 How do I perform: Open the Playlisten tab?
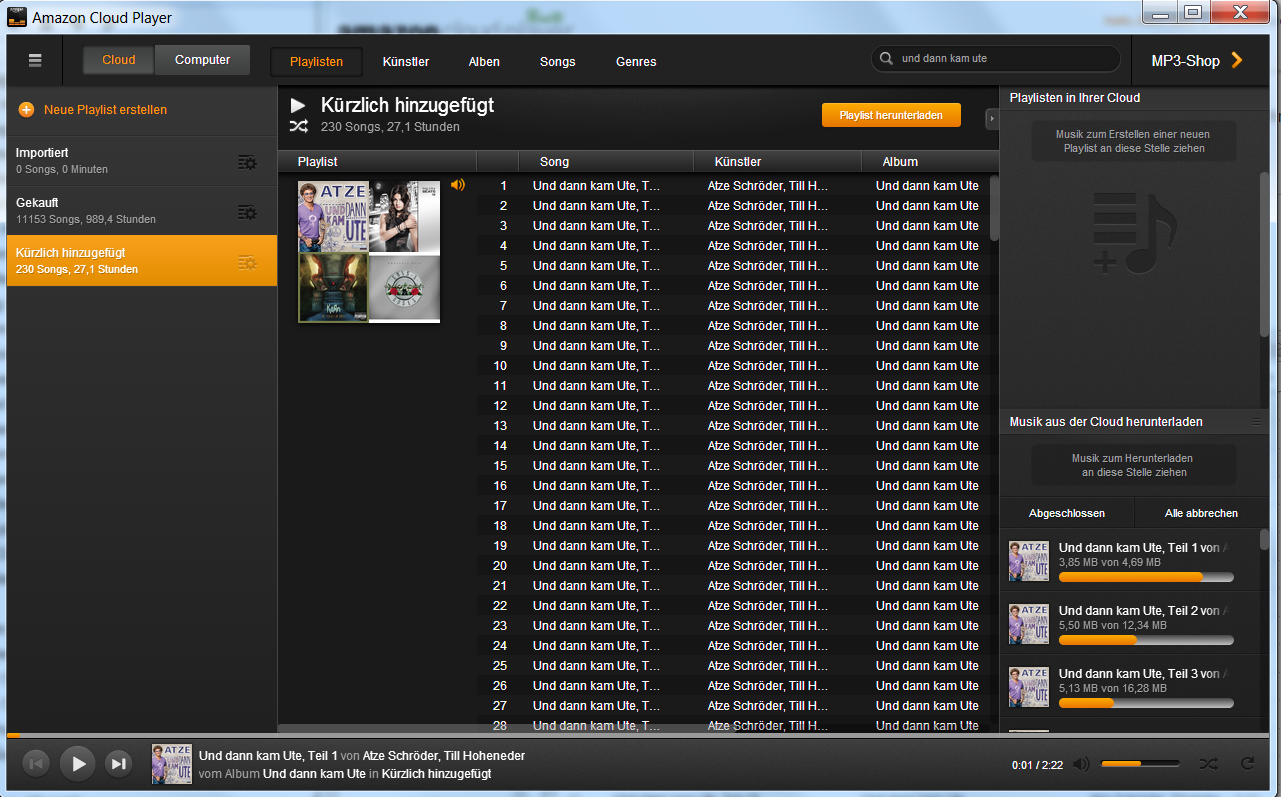point(316,62)
